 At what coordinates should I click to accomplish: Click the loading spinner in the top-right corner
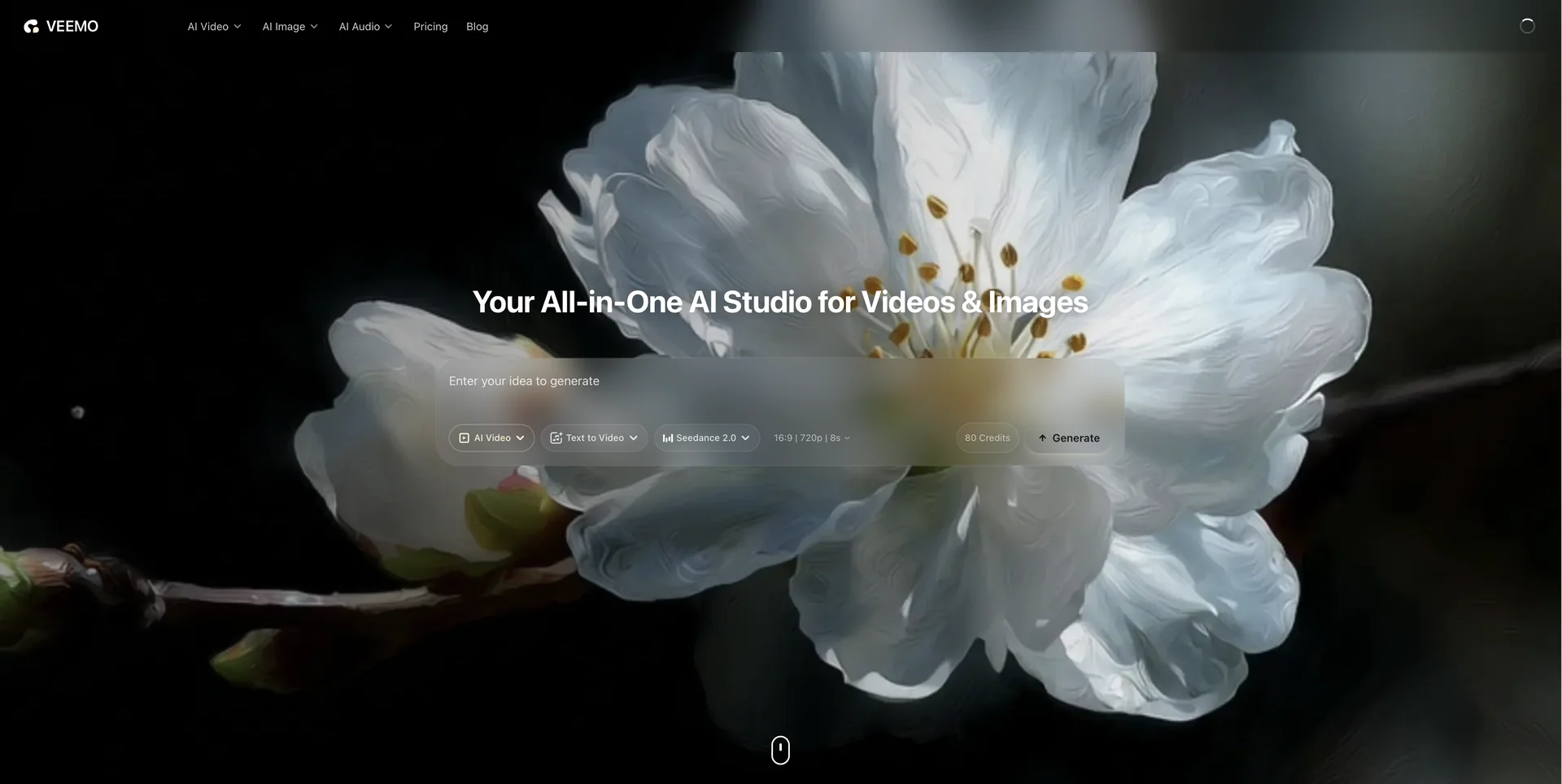[1527, 26]
